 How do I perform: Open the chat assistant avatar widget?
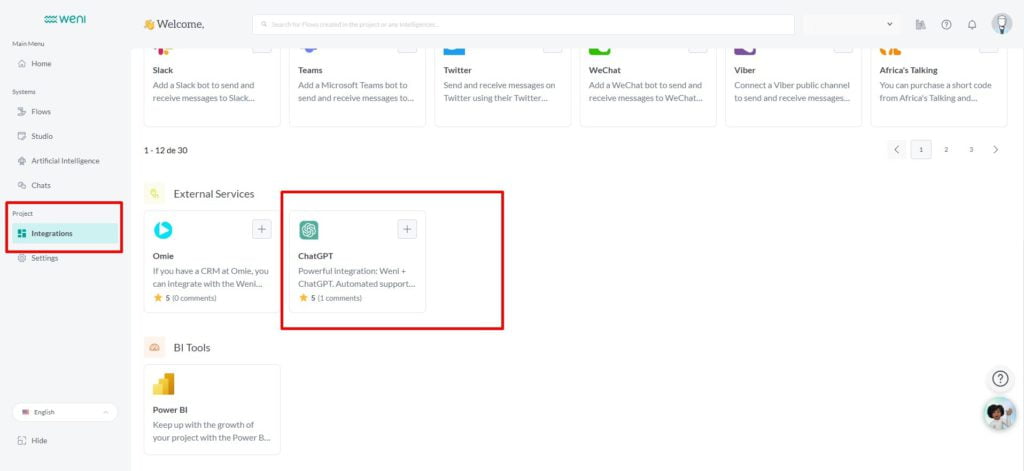pos(999,414)
